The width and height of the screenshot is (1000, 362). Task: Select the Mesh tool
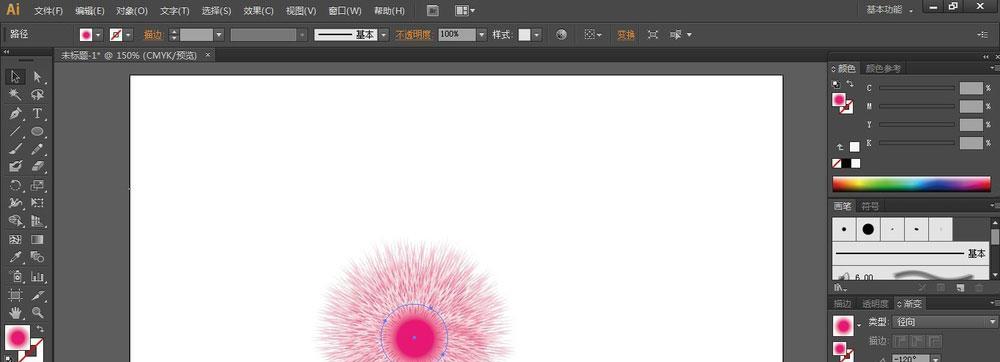[16, 240]
